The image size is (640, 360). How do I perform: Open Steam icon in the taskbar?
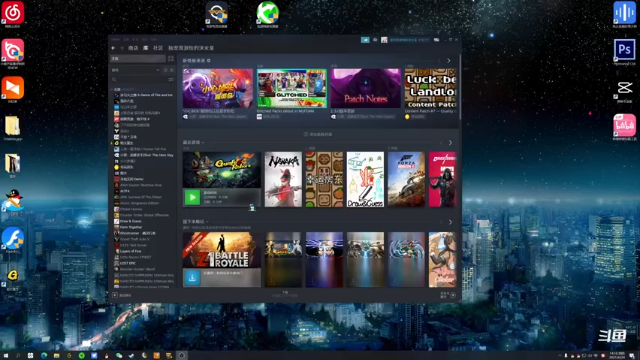click(131, 356)
